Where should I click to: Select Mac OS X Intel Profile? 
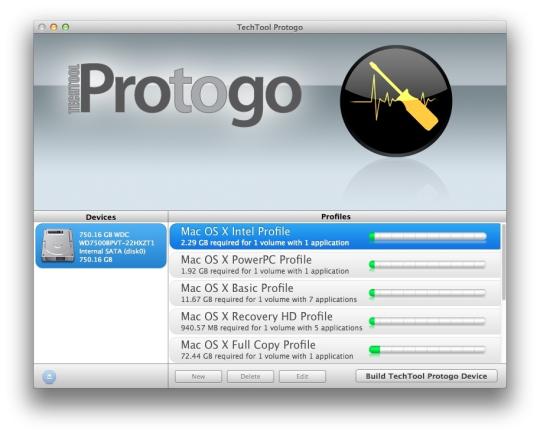[335, 236]
